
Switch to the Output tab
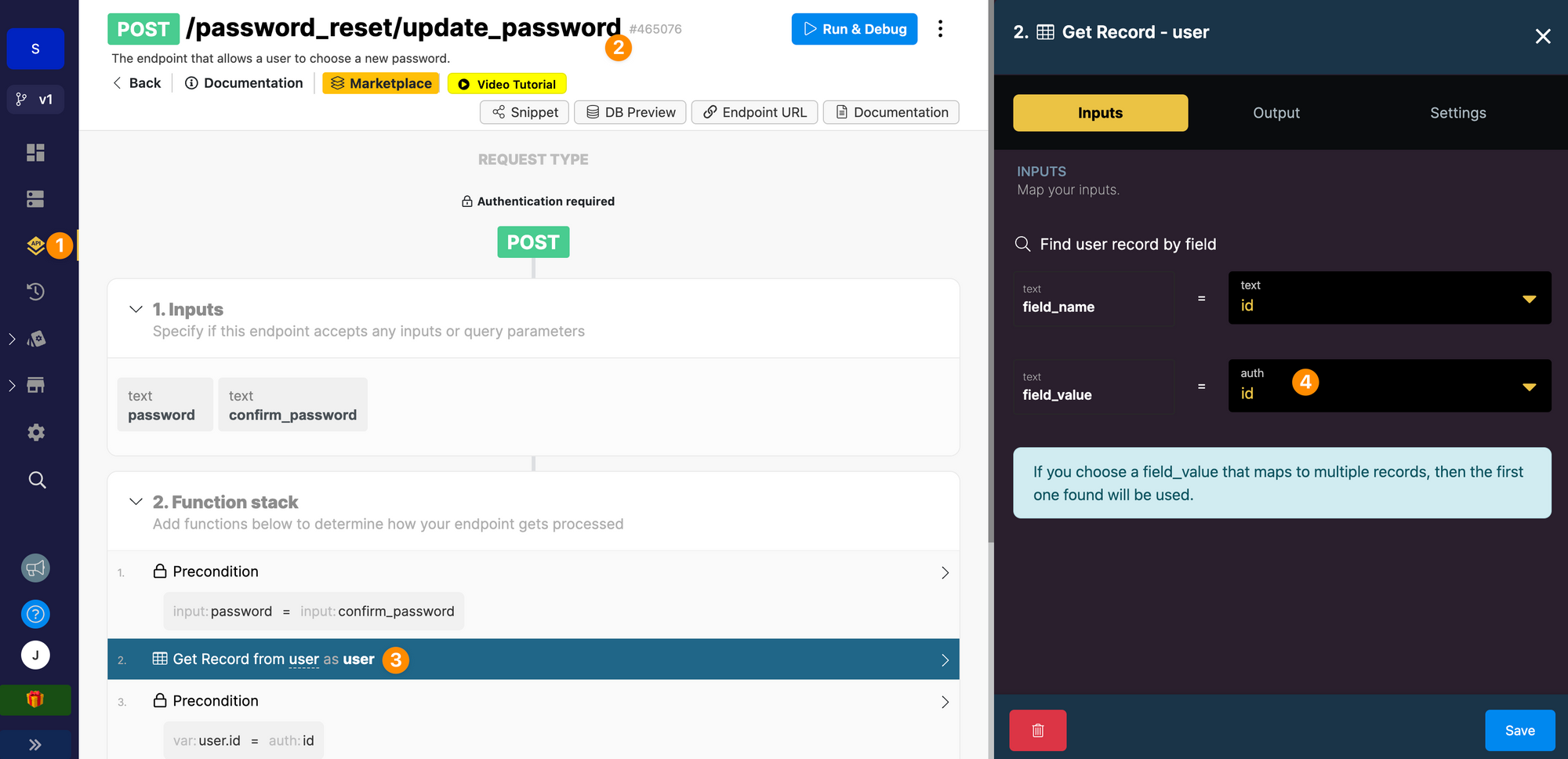coord(1276,113)
